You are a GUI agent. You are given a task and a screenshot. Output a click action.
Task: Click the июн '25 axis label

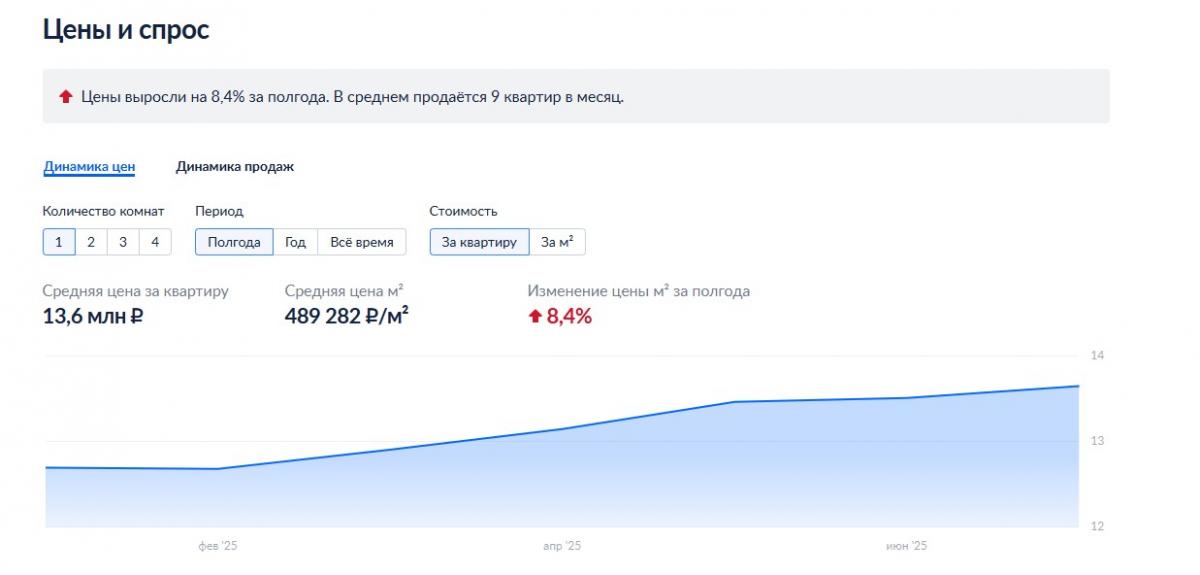click(907, 546)
